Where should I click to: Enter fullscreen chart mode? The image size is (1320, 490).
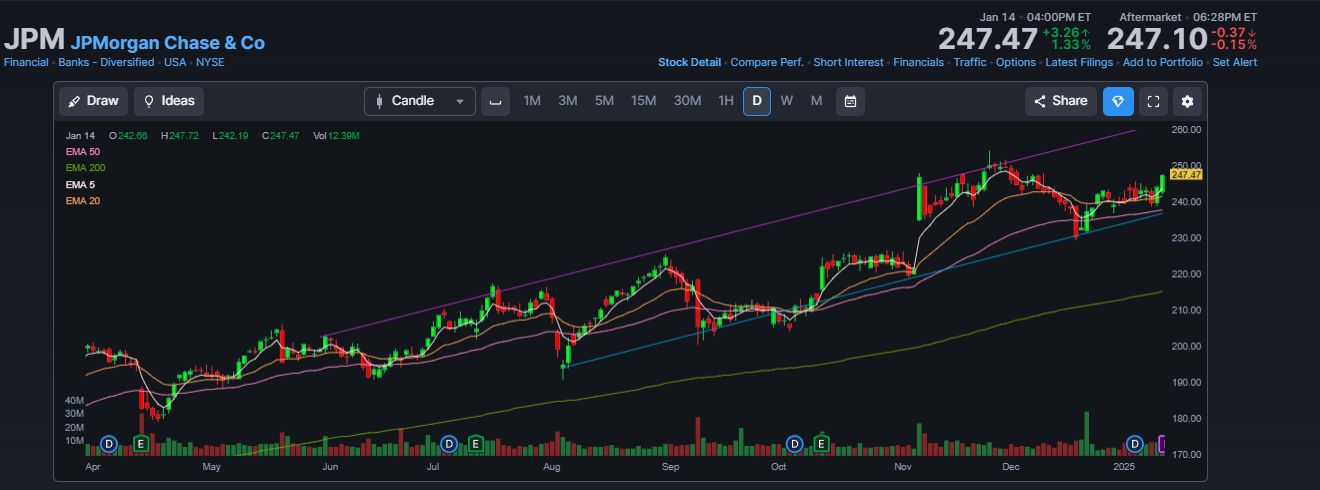(1153, 101)
